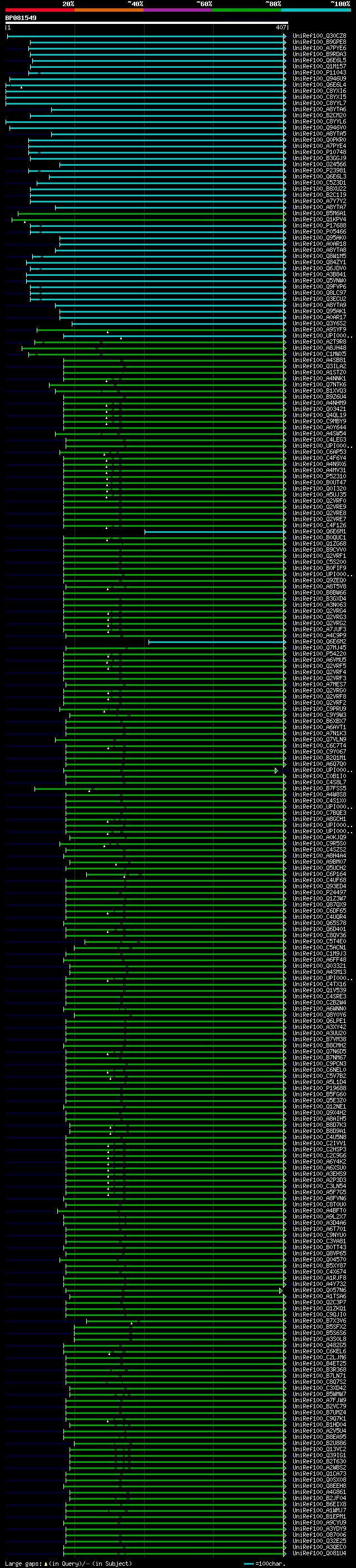This screenshot has height=1568, width=356.
Task: Open hit UniRef100_B9GPE8
Action: coord(319,42)
